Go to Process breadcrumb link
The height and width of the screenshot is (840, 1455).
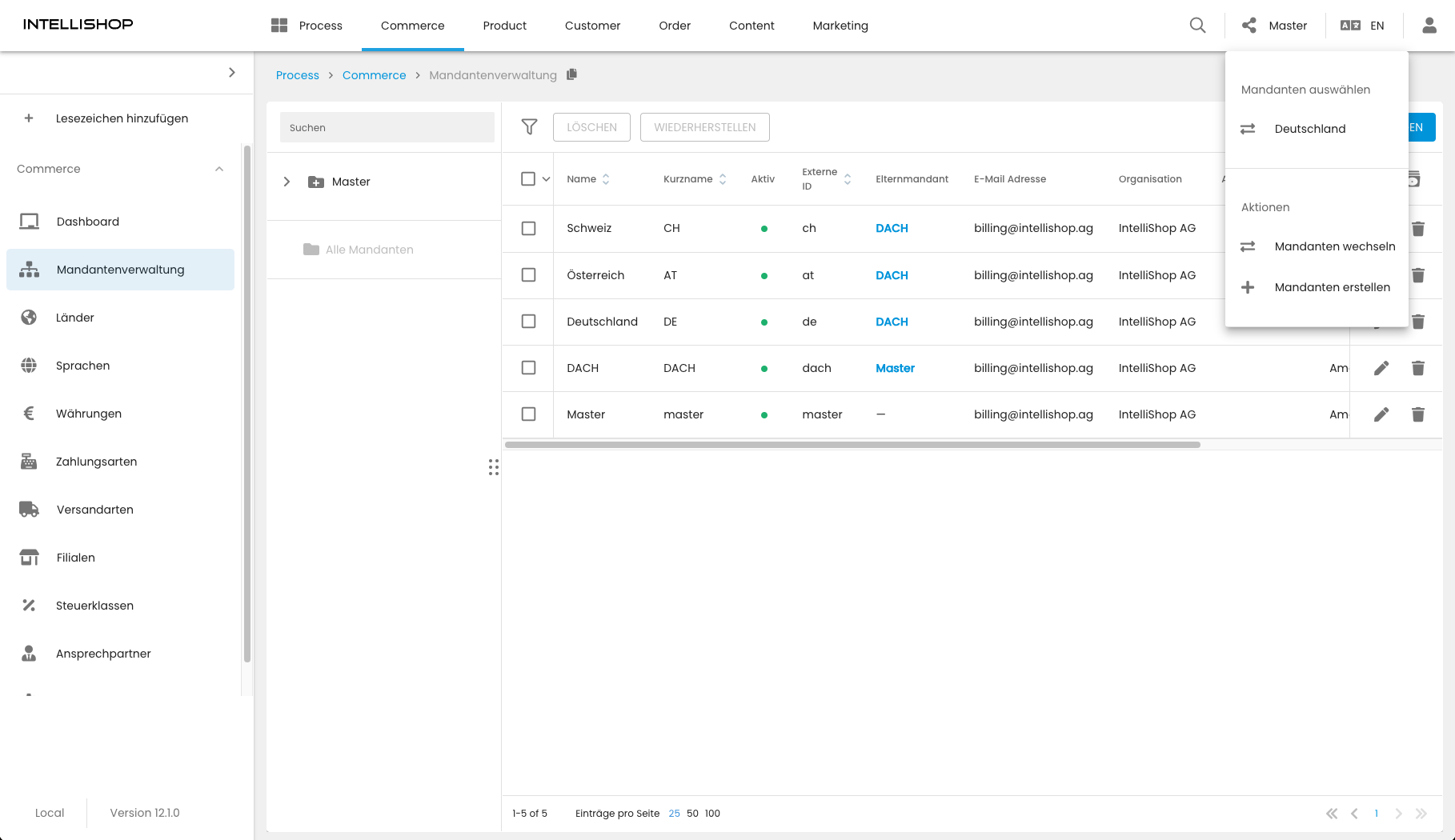tap(298, 75)
